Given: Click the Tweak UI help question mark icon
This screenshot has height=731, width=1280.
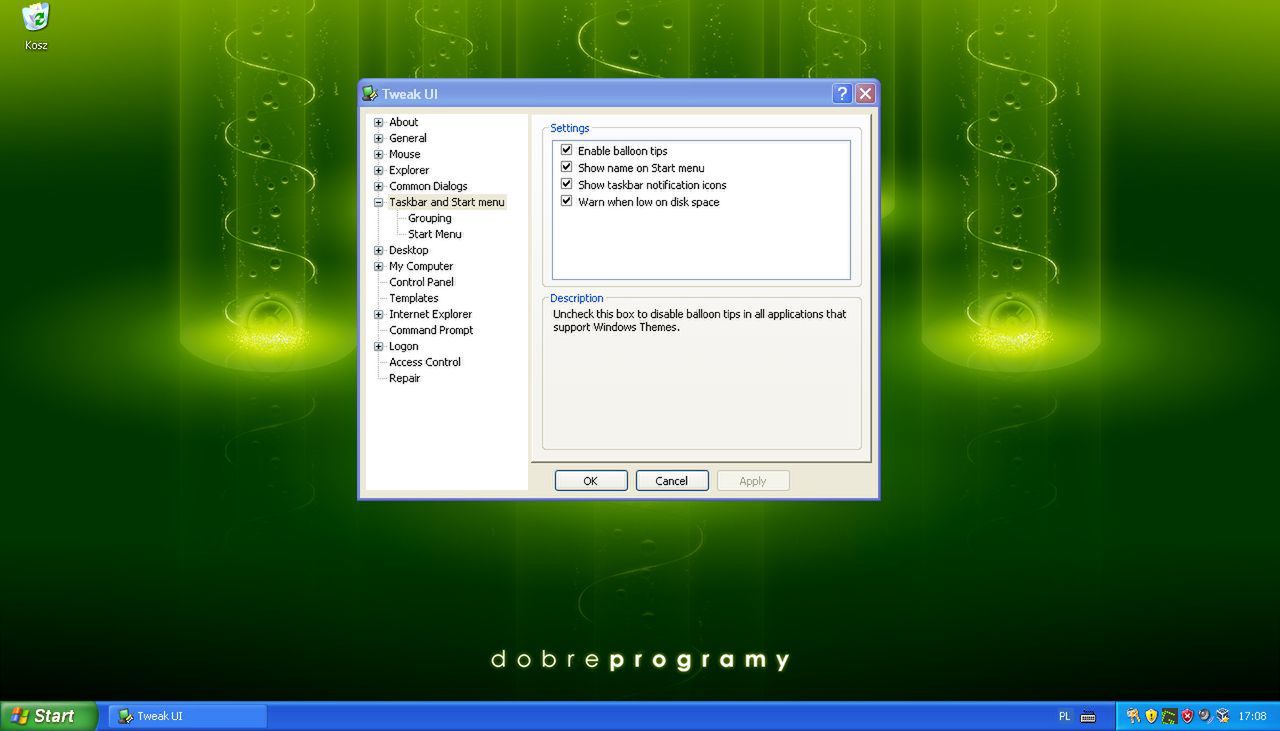Looking at the screenshot, I should [842, 93].
